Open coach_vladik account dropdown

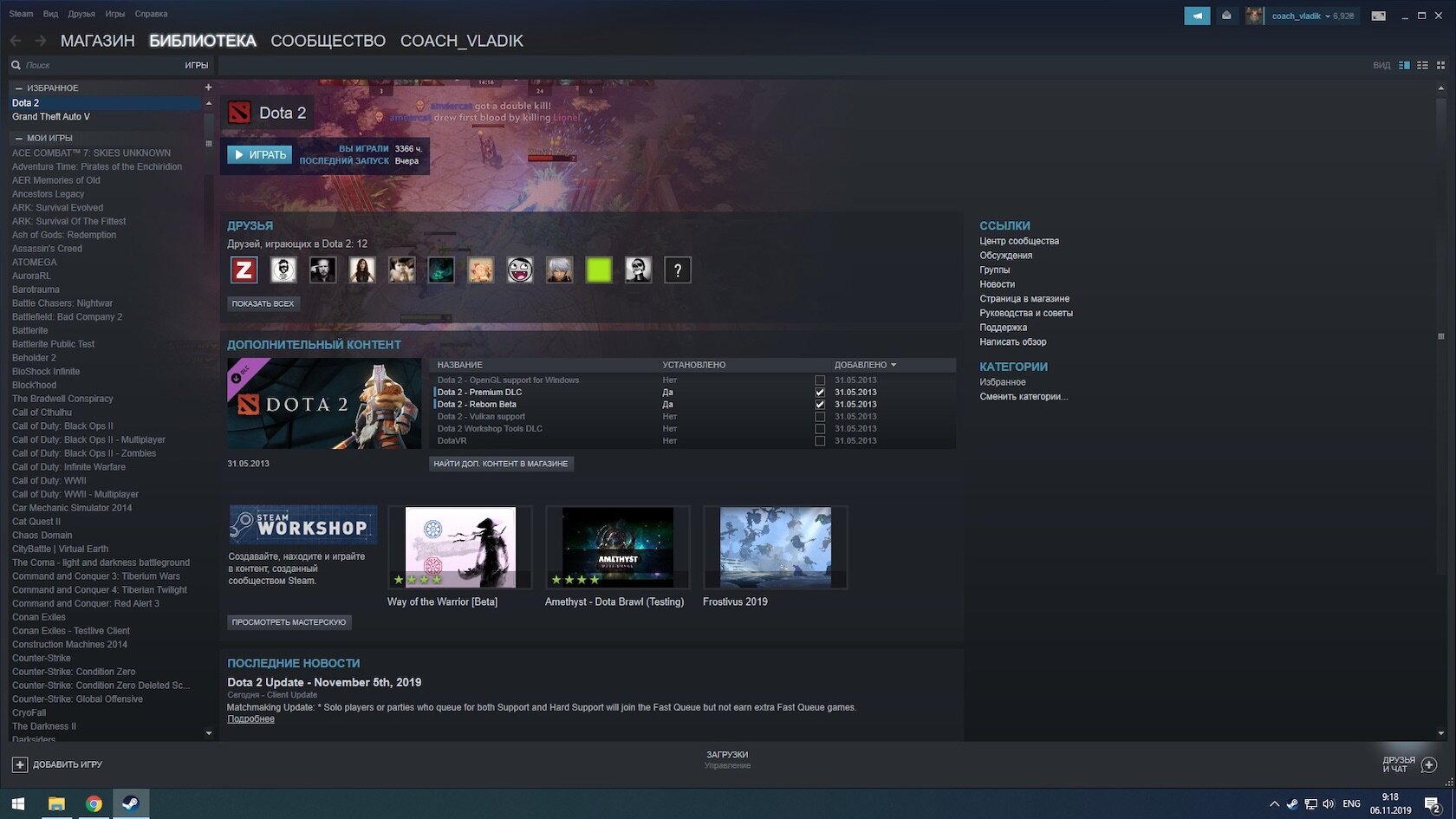pyautogui.click(x=1312, y=16)
